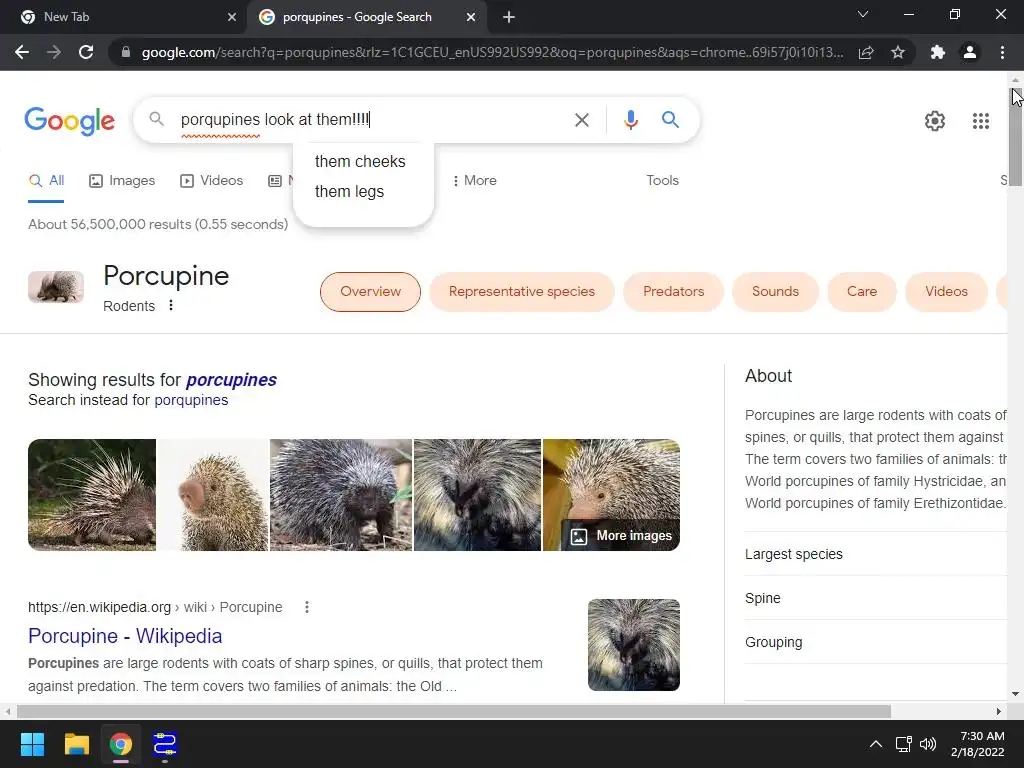Search instead for porqupines link
This screenshot has height=768, width=1024.
[x=191, y=400]
